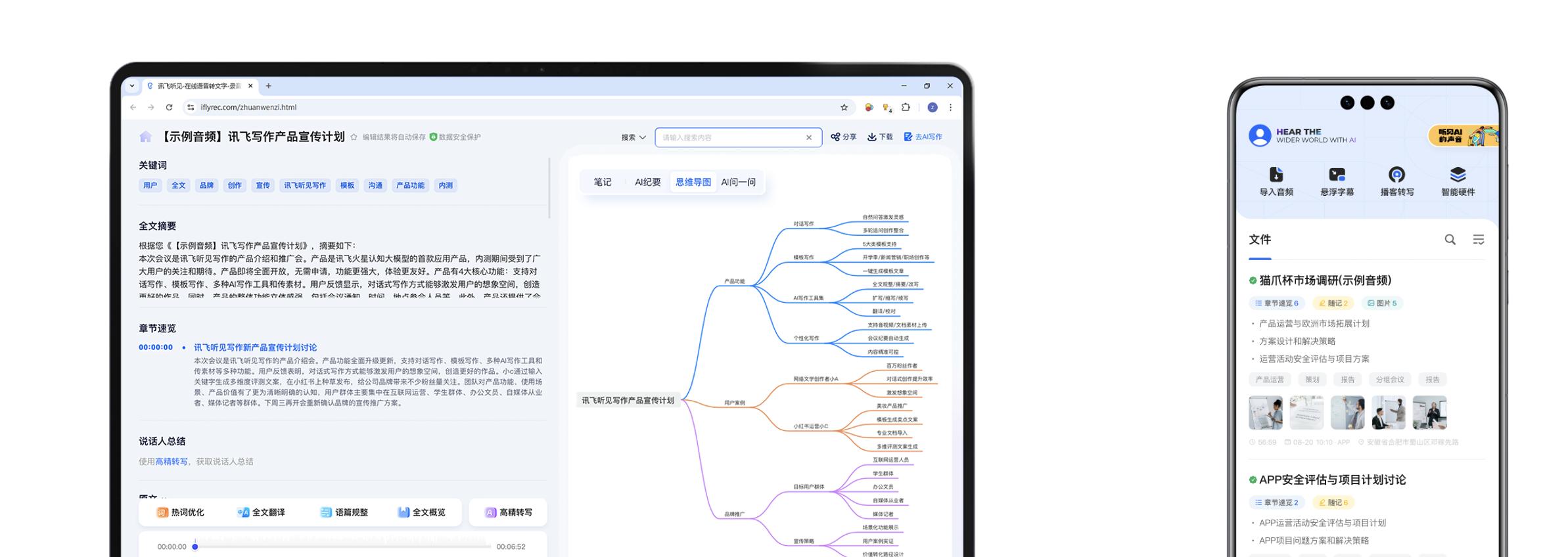This screenshot has height=557, width=1568.
Task: Tap the 图片 5 tag on phone
Action: [x=1382, y=303]
